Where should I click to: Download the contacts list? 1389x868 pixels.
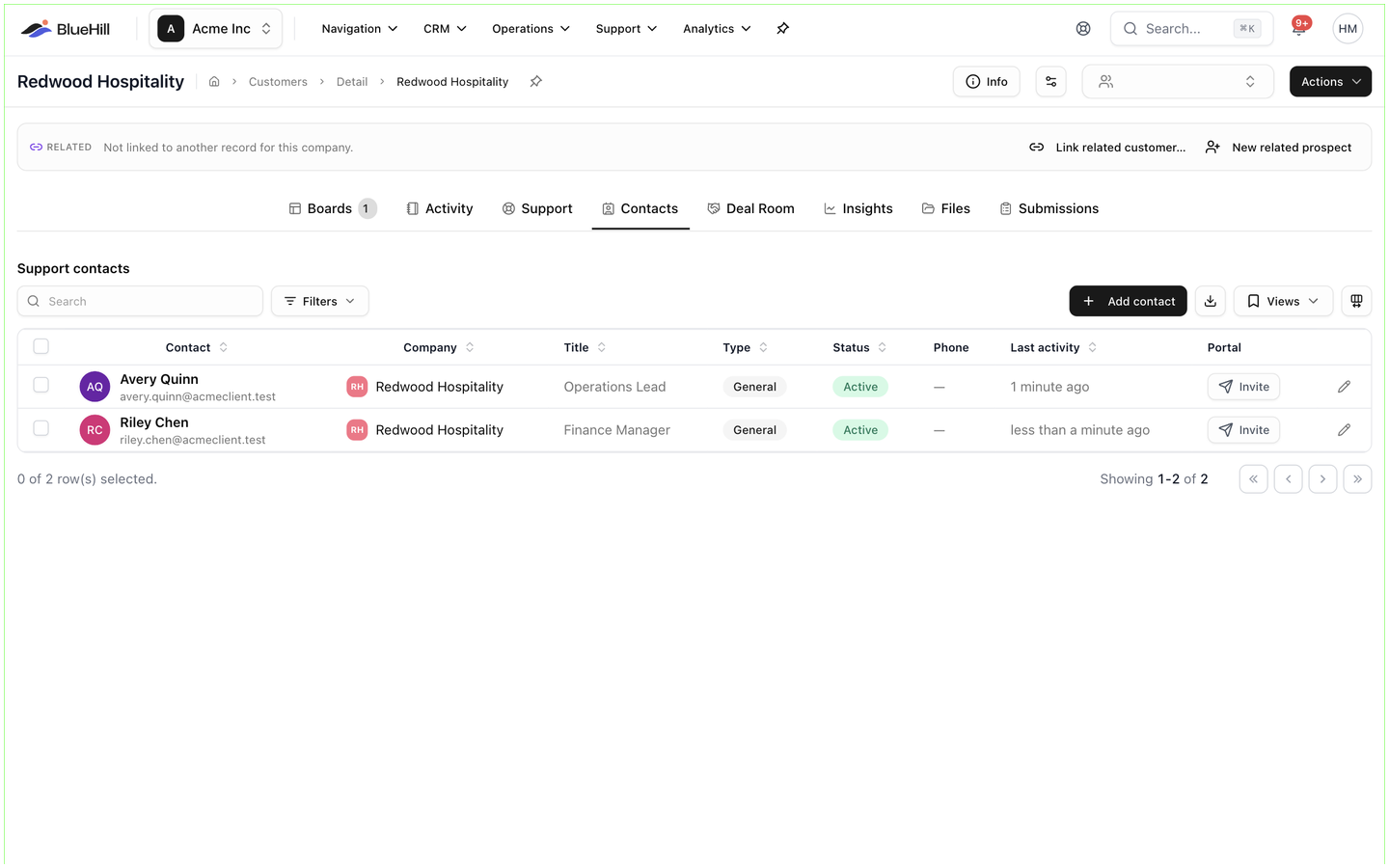1211,301
